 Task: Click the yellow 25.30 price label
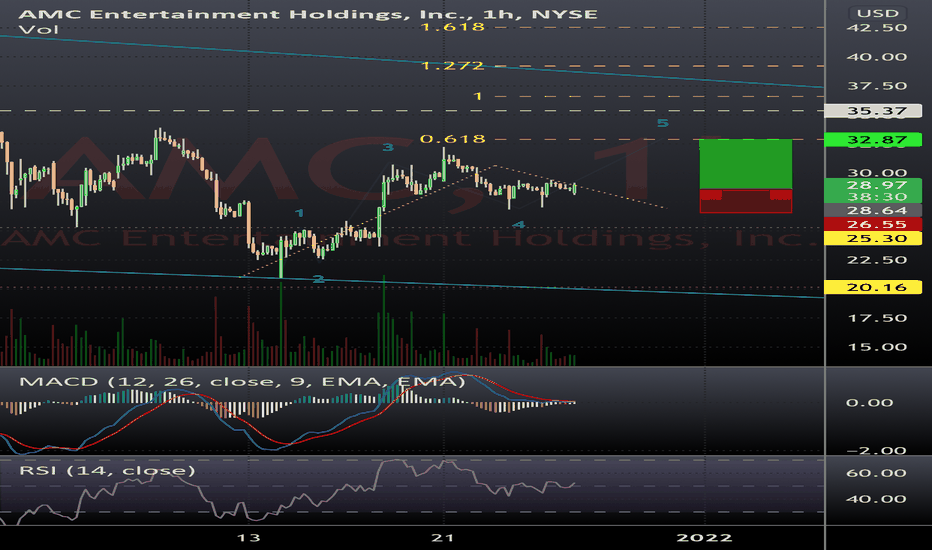873,238
